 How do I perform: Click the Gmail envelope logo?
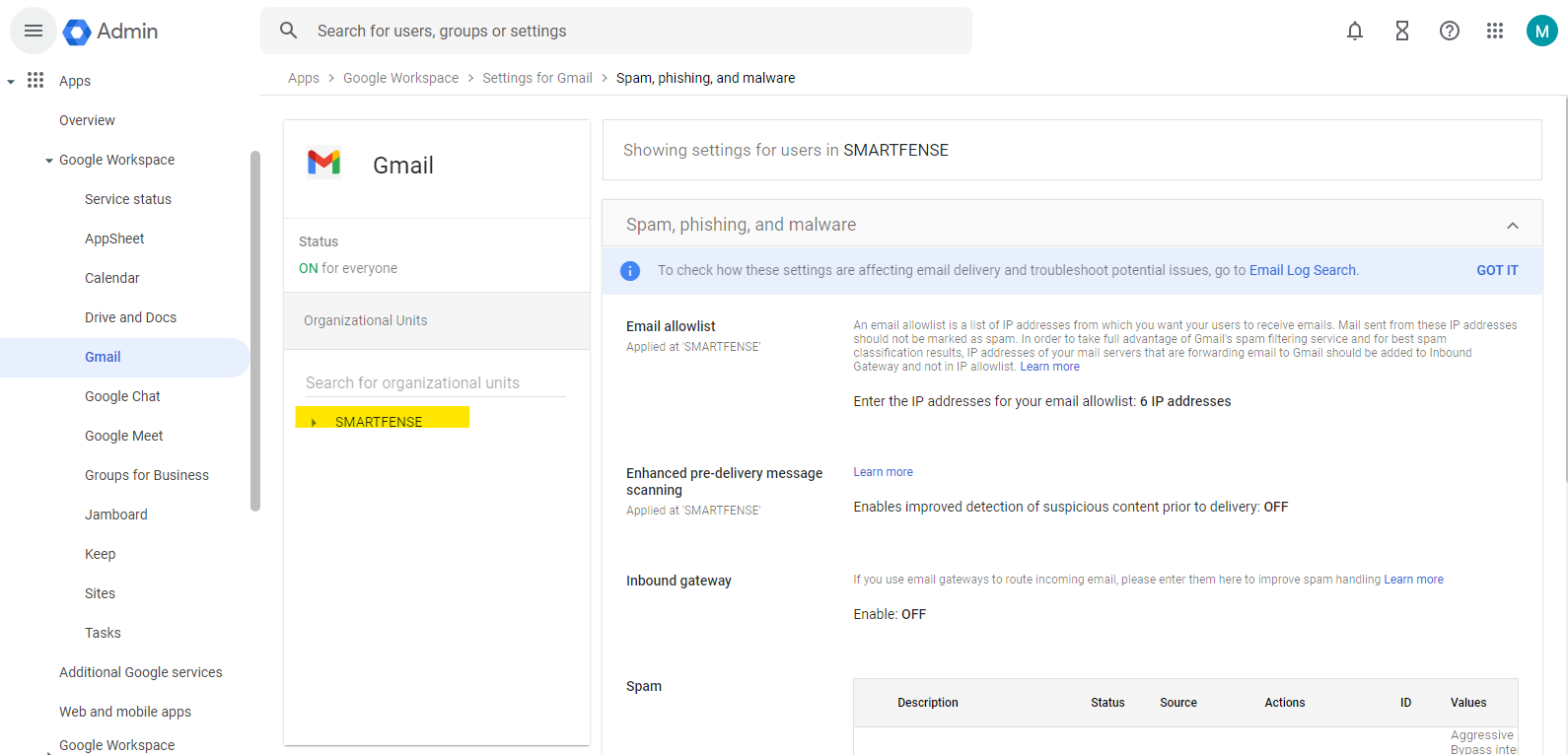point(323,162)
